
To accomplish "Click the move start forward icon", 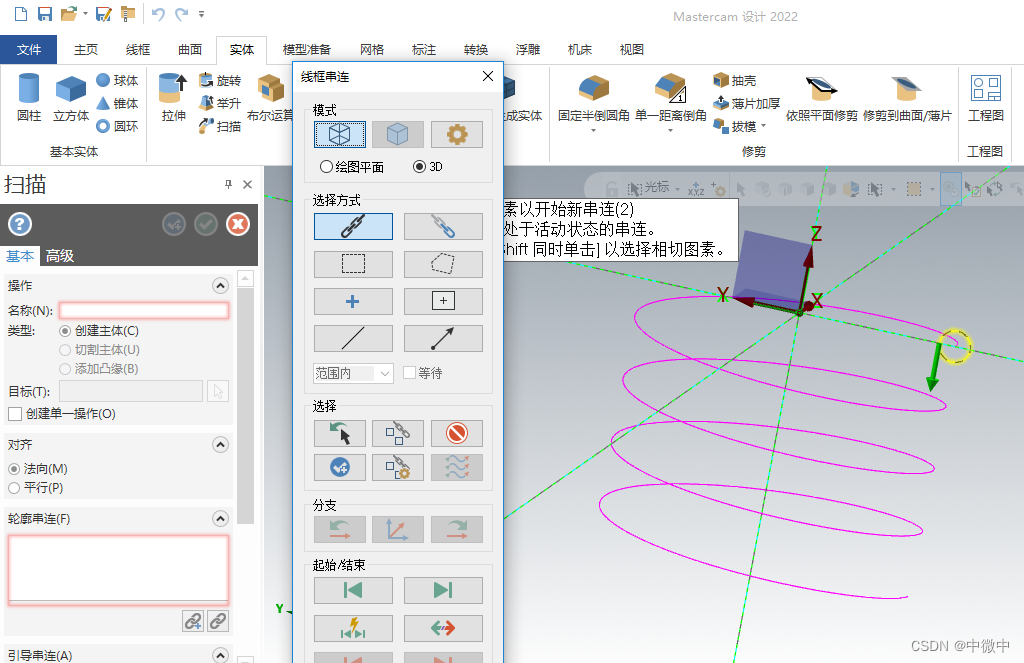I will point(443,590).
